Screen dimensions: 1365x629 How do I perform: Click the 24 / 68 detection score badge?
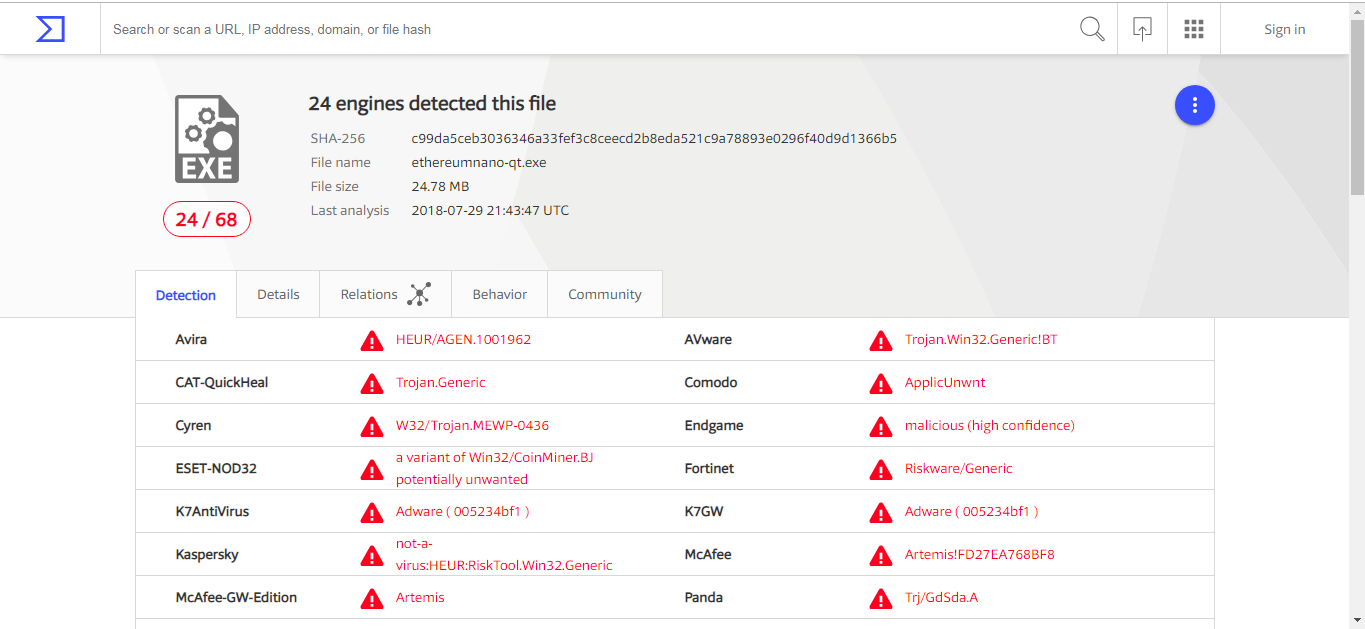[207, 219]
